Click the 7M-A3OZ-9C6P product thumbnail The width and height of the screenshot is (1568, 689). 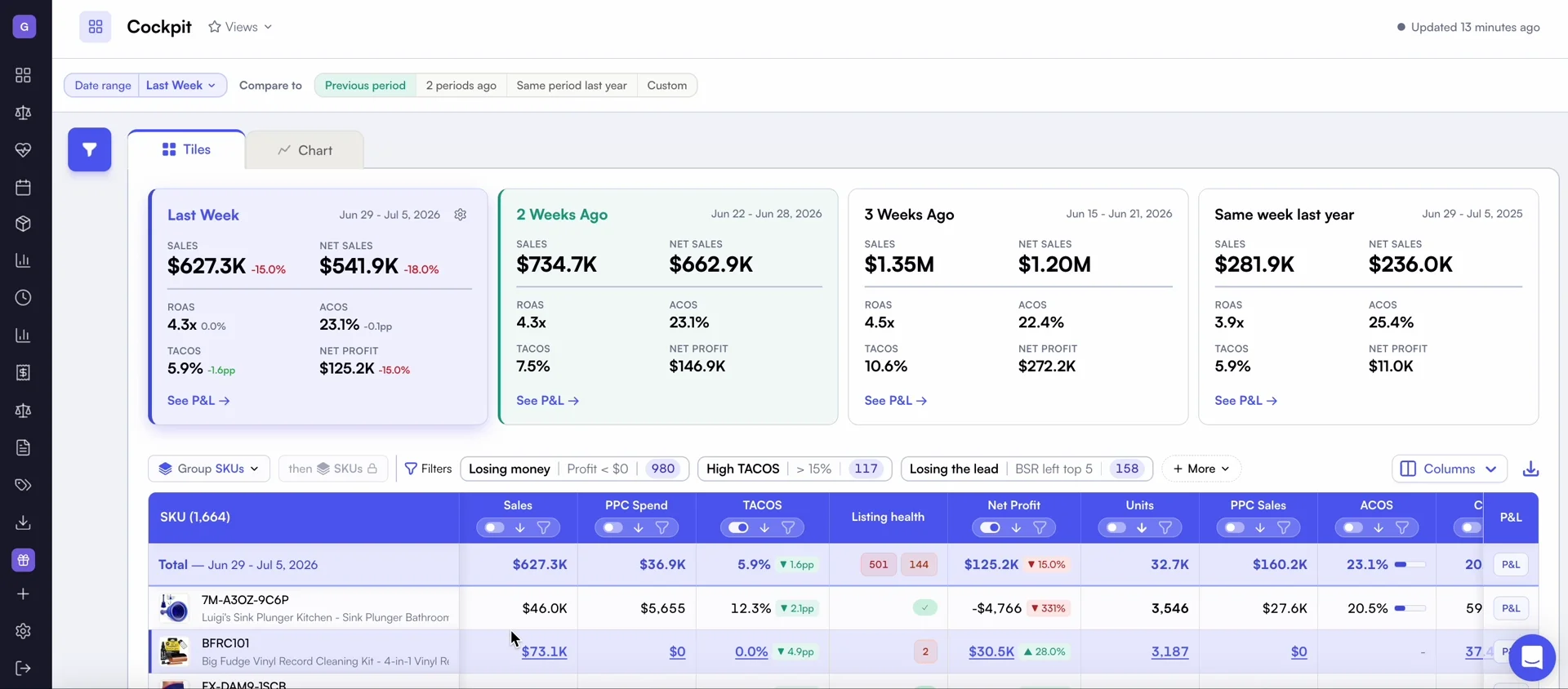(174, 608)
